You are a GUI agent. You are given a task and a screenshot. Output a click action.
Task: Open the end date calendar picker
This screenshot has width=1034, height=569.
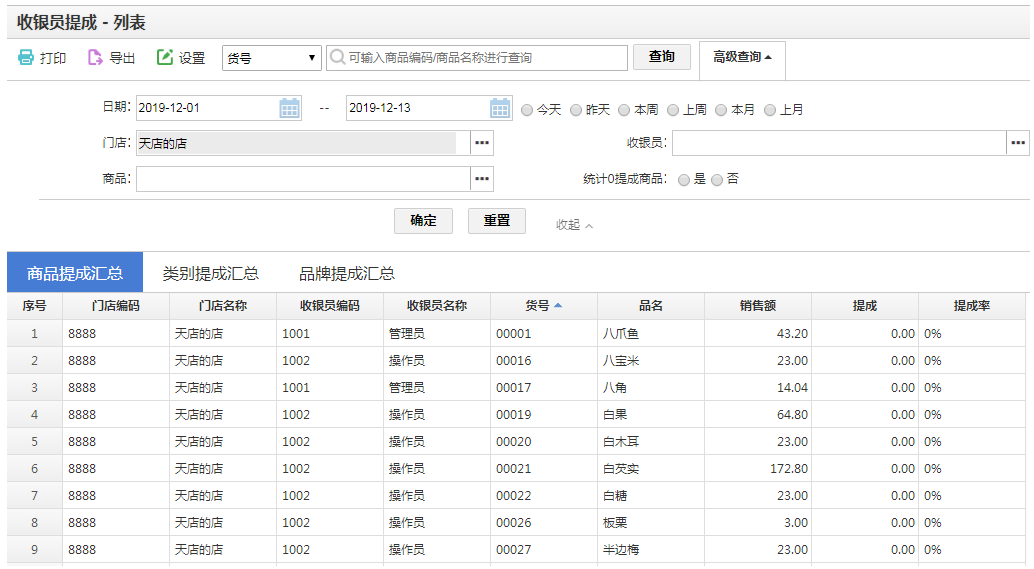pyautogui.click(x=500, y=108)
